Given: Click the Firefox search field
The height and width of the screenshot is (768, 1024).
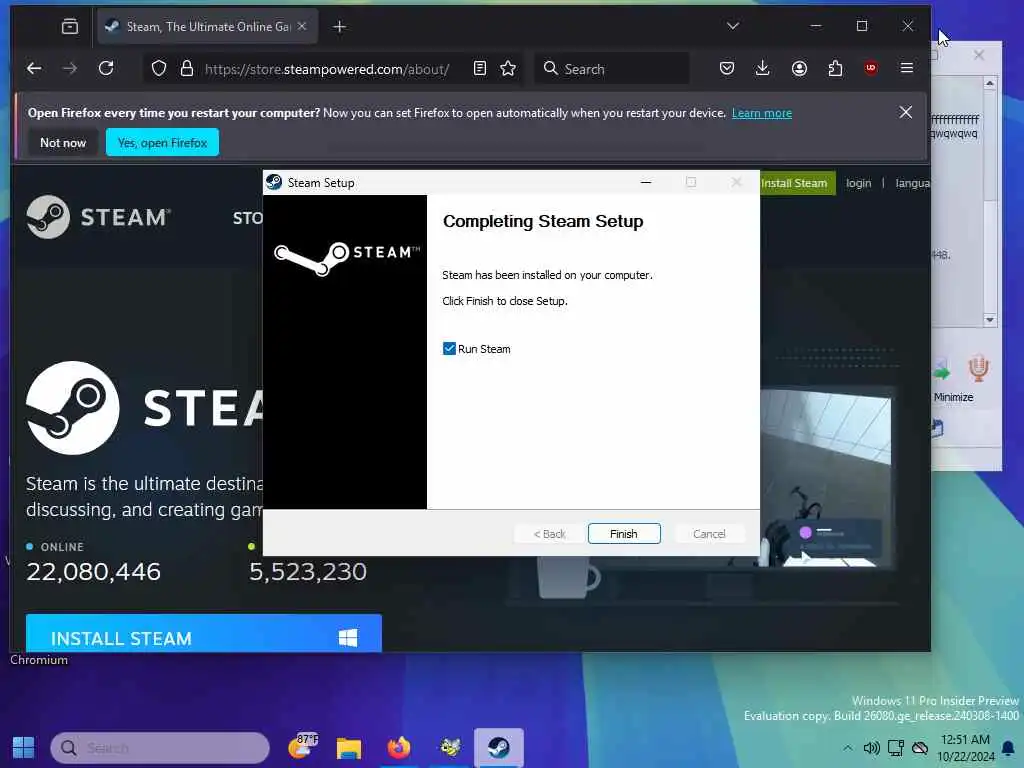Looking at the screenshot, I should [x=612, y=69].
